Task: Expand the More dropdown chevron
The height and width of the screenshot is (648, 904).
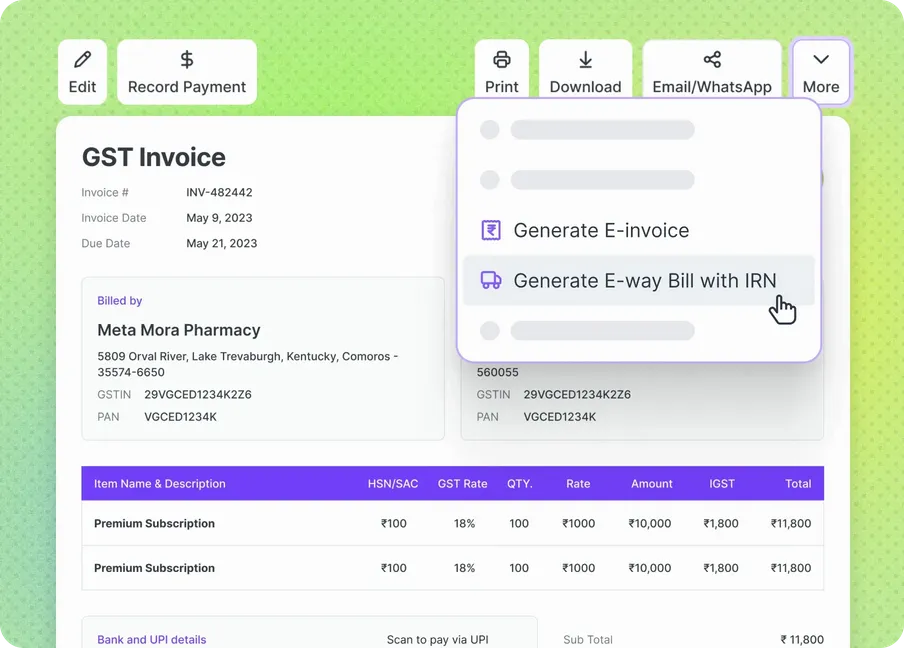Action: 821,59
